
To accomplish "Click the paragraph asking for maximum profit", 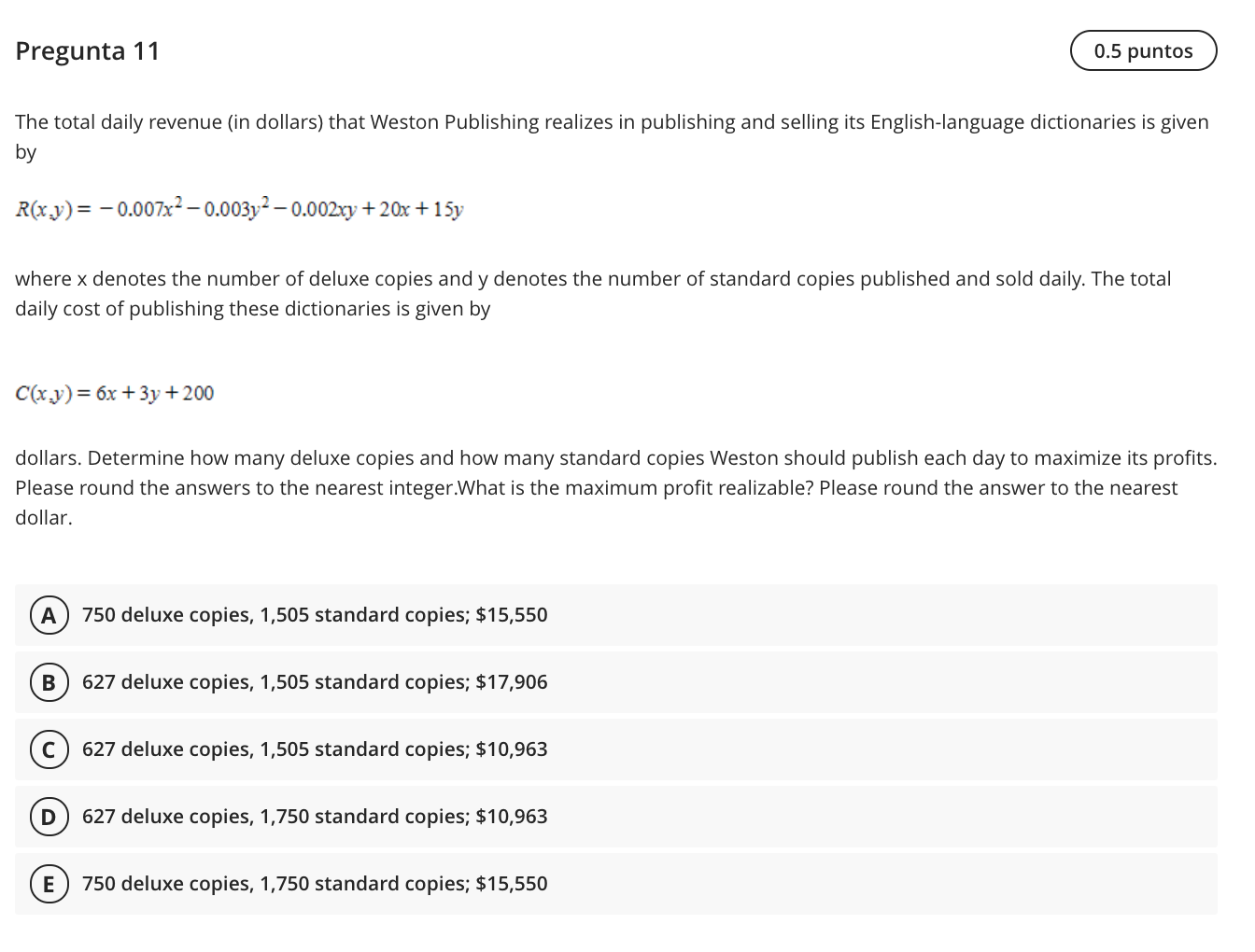I will click(x=616, y=487).
